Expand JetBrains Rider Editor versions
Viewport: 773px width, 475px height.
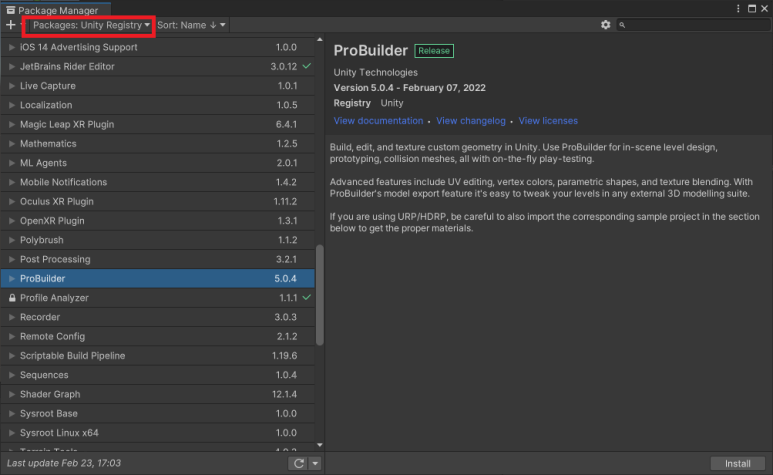point(12,67)
